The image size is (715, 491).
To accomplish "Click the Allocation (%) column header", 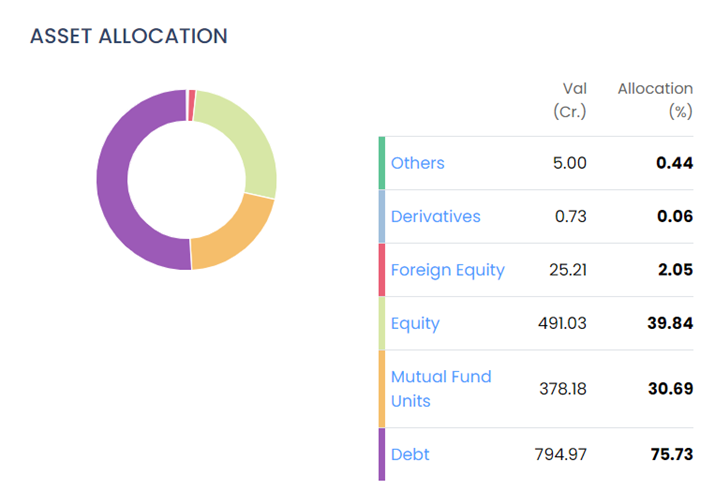I will click(655, 100).
